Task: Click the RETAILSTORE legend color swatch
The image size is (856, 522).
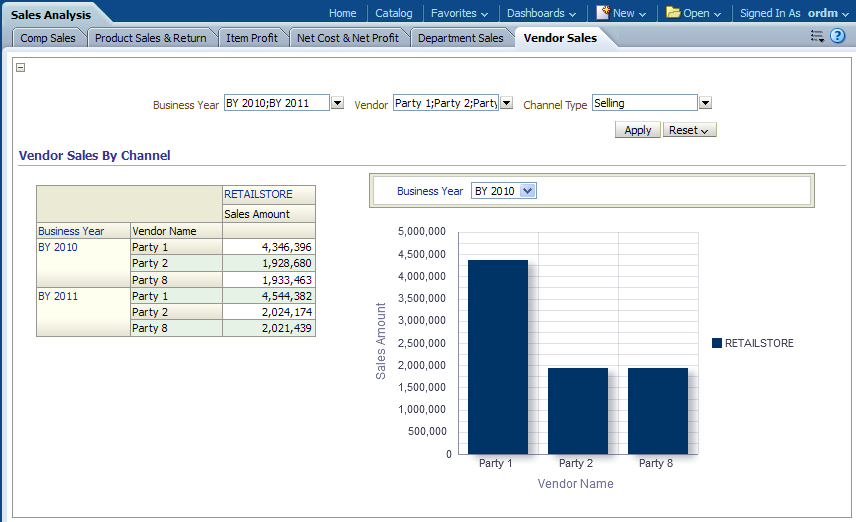Action: point(717,343)
